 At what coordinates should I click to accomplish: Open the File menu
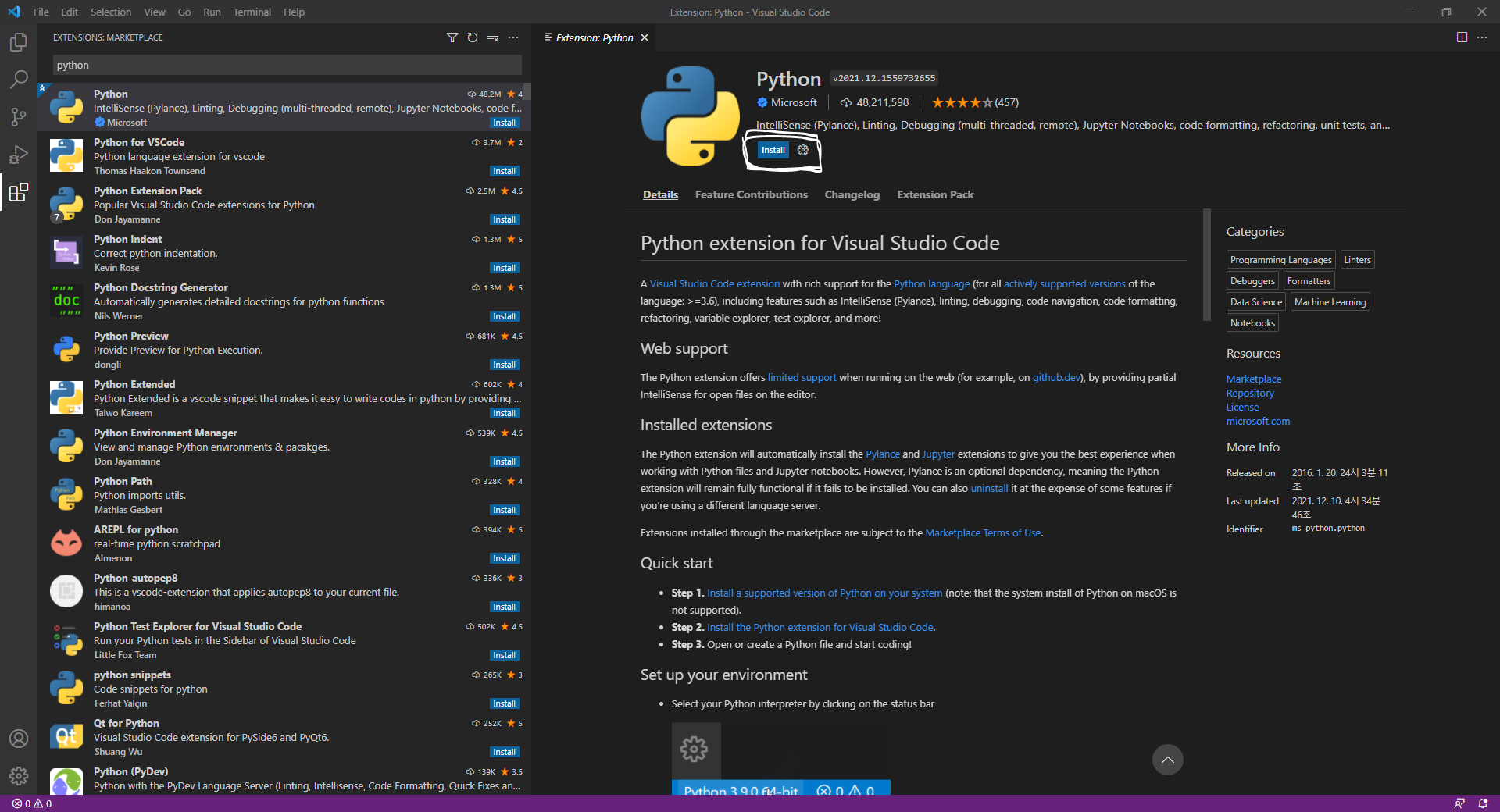(41, 12)
